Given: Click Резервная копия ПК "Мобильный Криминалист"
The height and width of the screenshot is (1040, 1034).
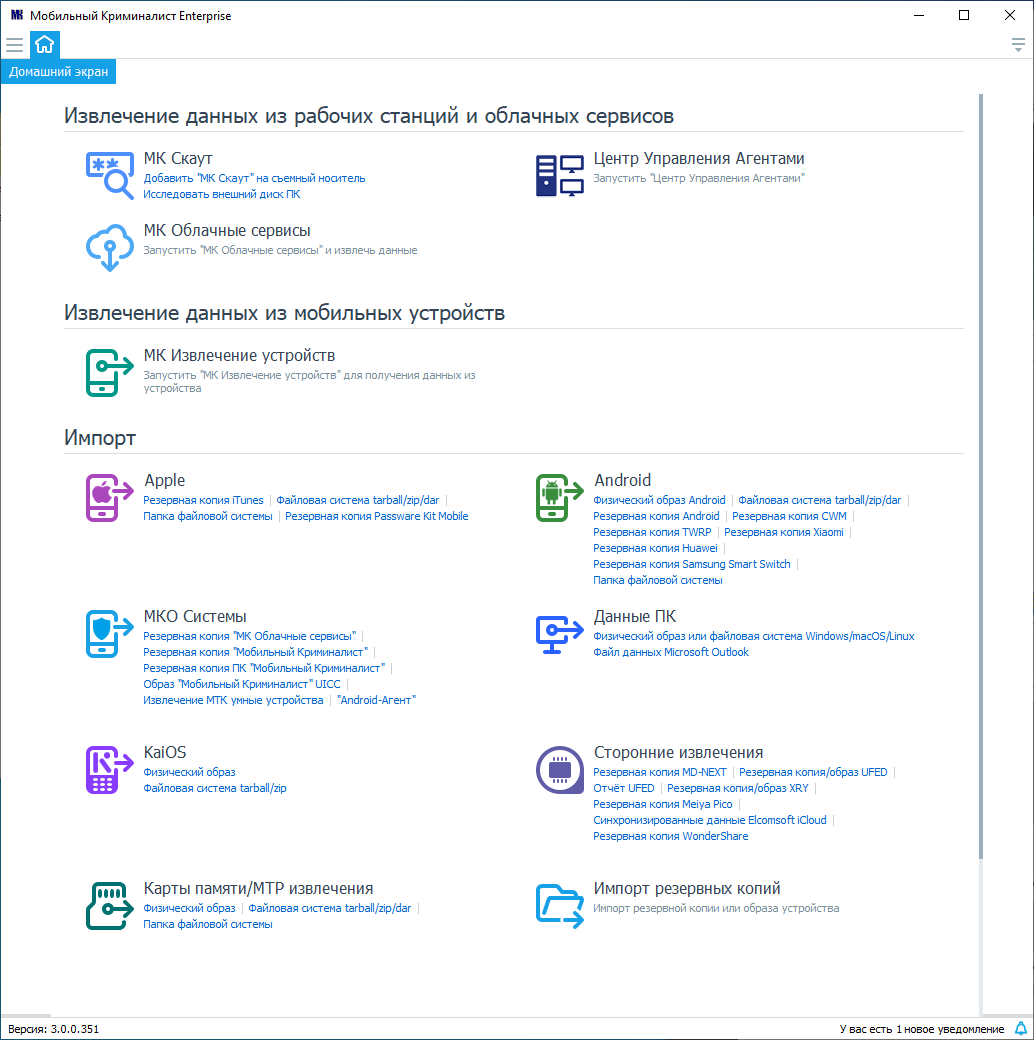Looking at the screenshot, I should [264, 668].
